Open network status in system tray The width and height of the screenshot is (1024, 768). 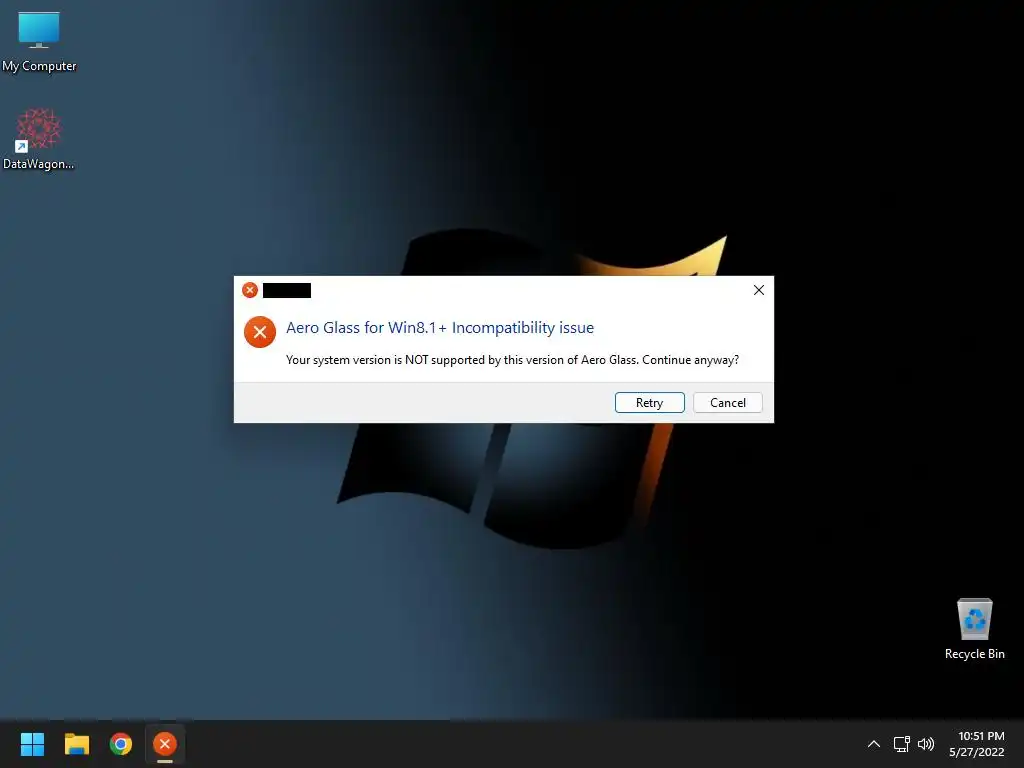click(901, 744)
